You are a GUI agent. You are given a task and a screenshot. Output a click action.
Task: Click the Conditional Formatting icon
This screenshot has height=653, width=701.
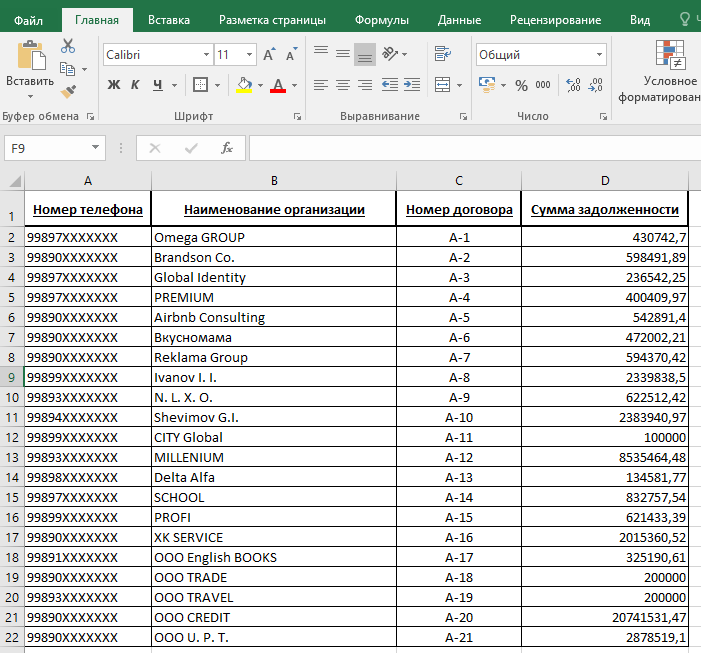click(x=670, y=54)
